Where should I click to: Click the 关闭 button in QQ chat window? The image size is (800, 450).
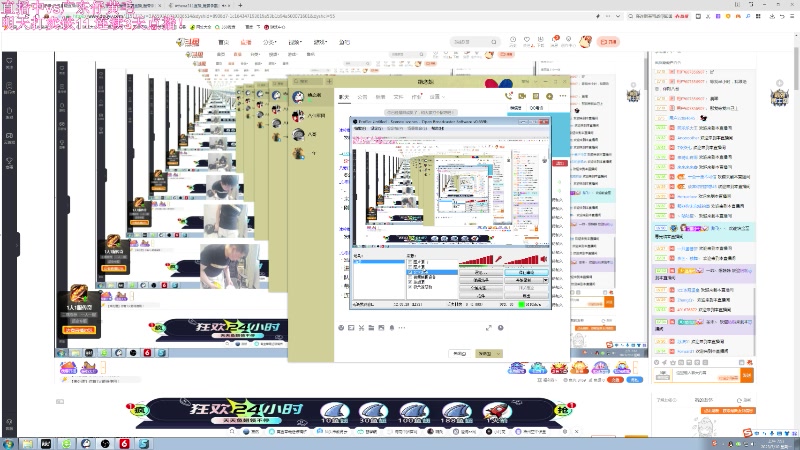tap(460, 353)
